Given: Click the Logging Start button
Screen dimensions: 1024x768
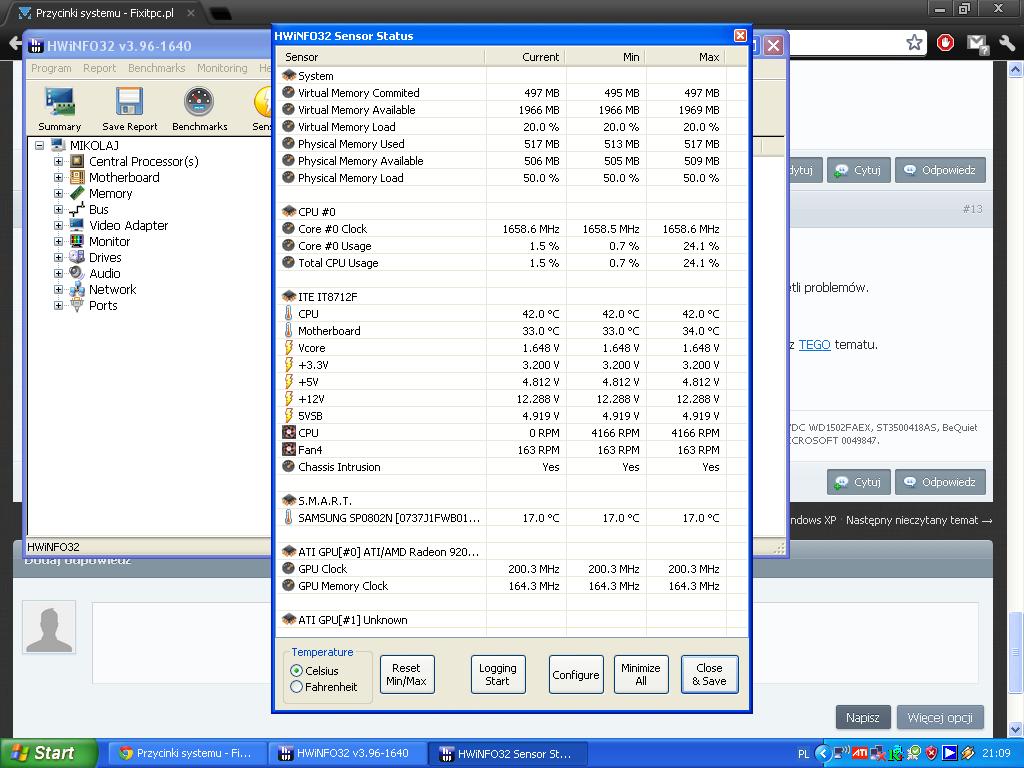Looking at the screenshot, I should coord(498,675).
